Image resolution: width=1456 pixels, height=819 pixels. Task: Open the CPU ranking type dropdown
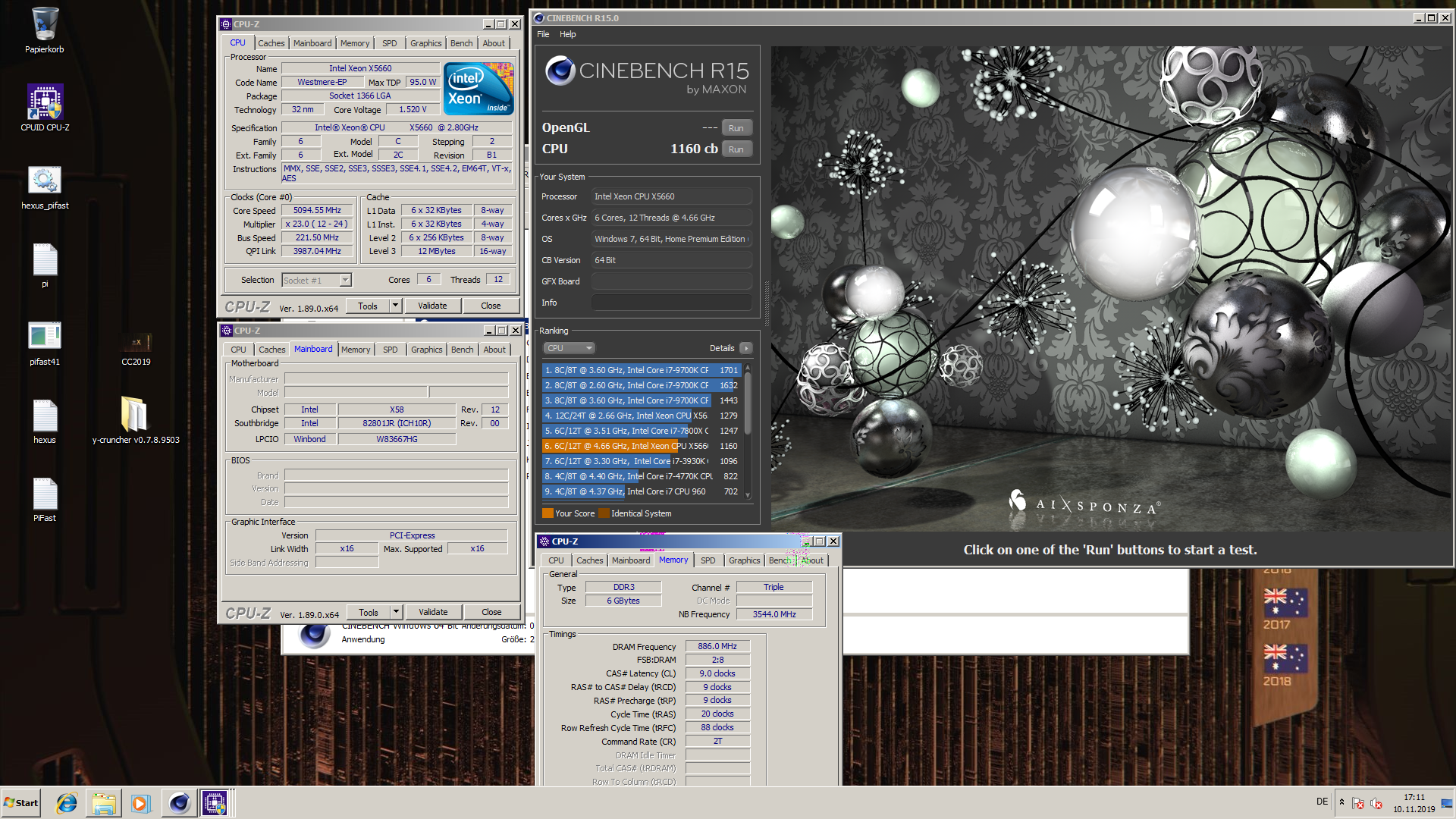(x=569, y=348)
